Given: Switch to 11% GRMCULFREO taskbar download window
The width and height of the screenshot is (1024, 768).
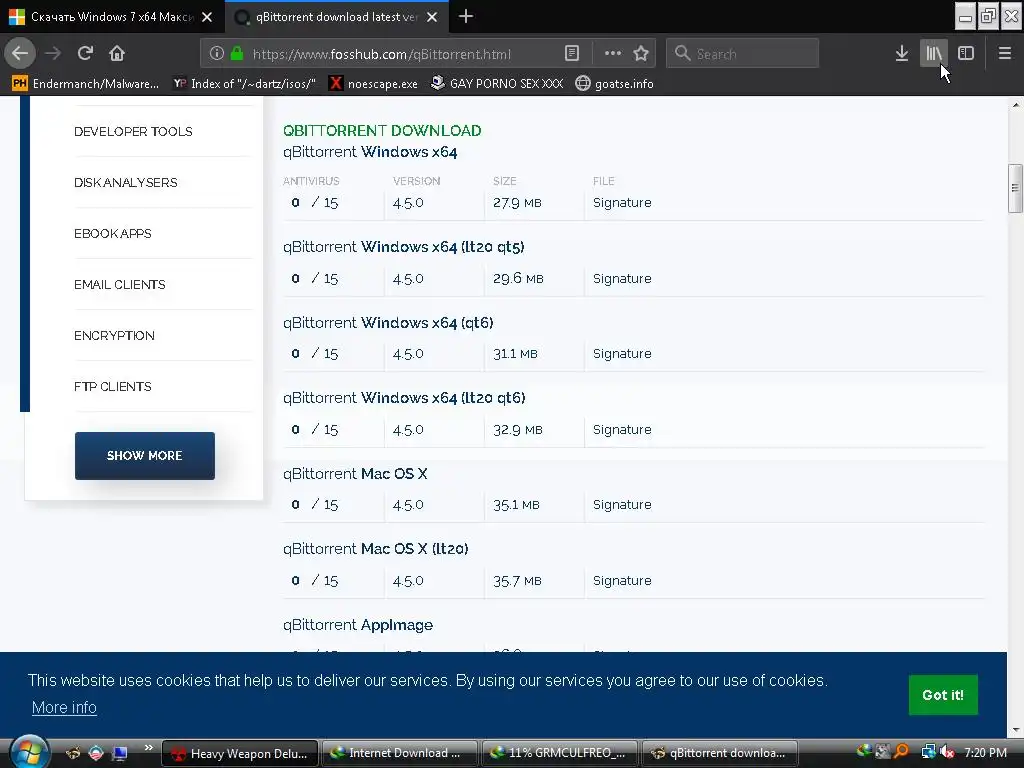Looking at the screenshot, I should point(559,753).
